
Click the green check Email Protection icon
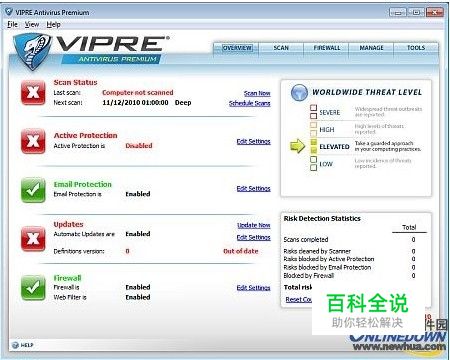[x=33, y=190]
